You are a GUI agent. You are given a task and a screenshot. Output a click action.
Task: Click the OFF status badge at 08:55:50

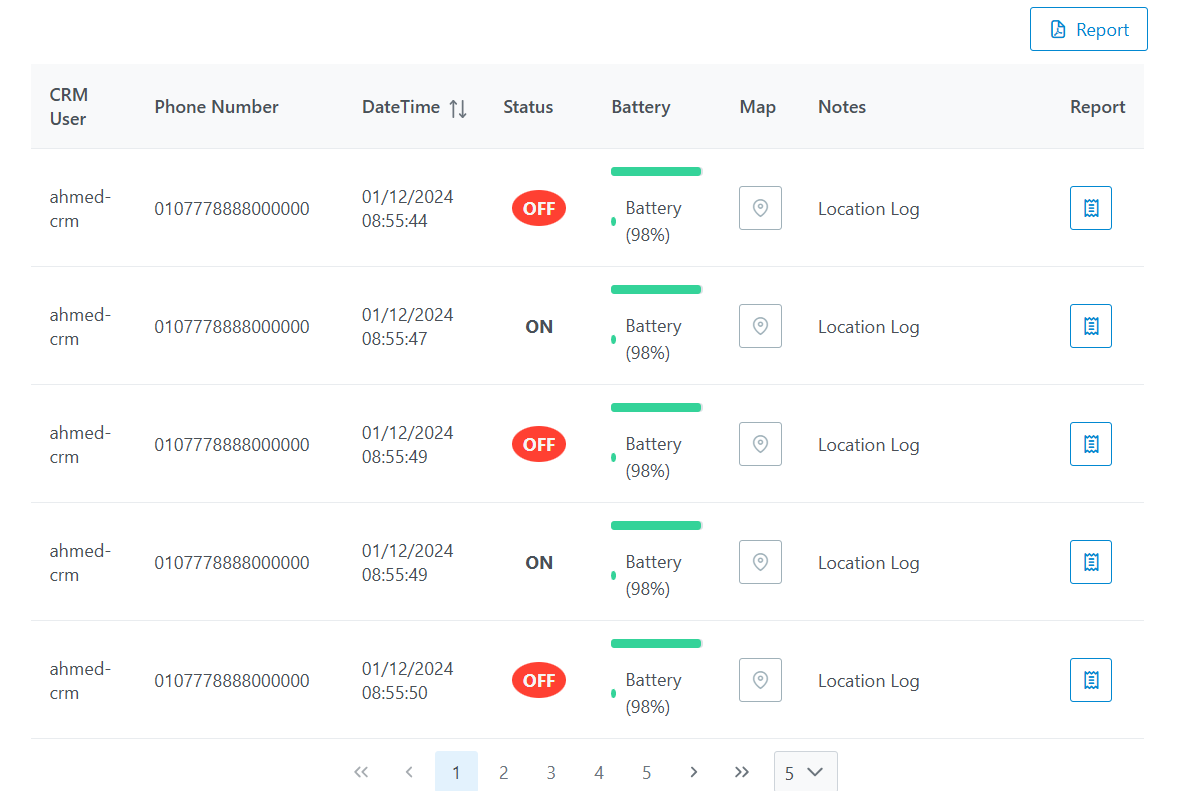pyautogui.click(x=539, y=681)
